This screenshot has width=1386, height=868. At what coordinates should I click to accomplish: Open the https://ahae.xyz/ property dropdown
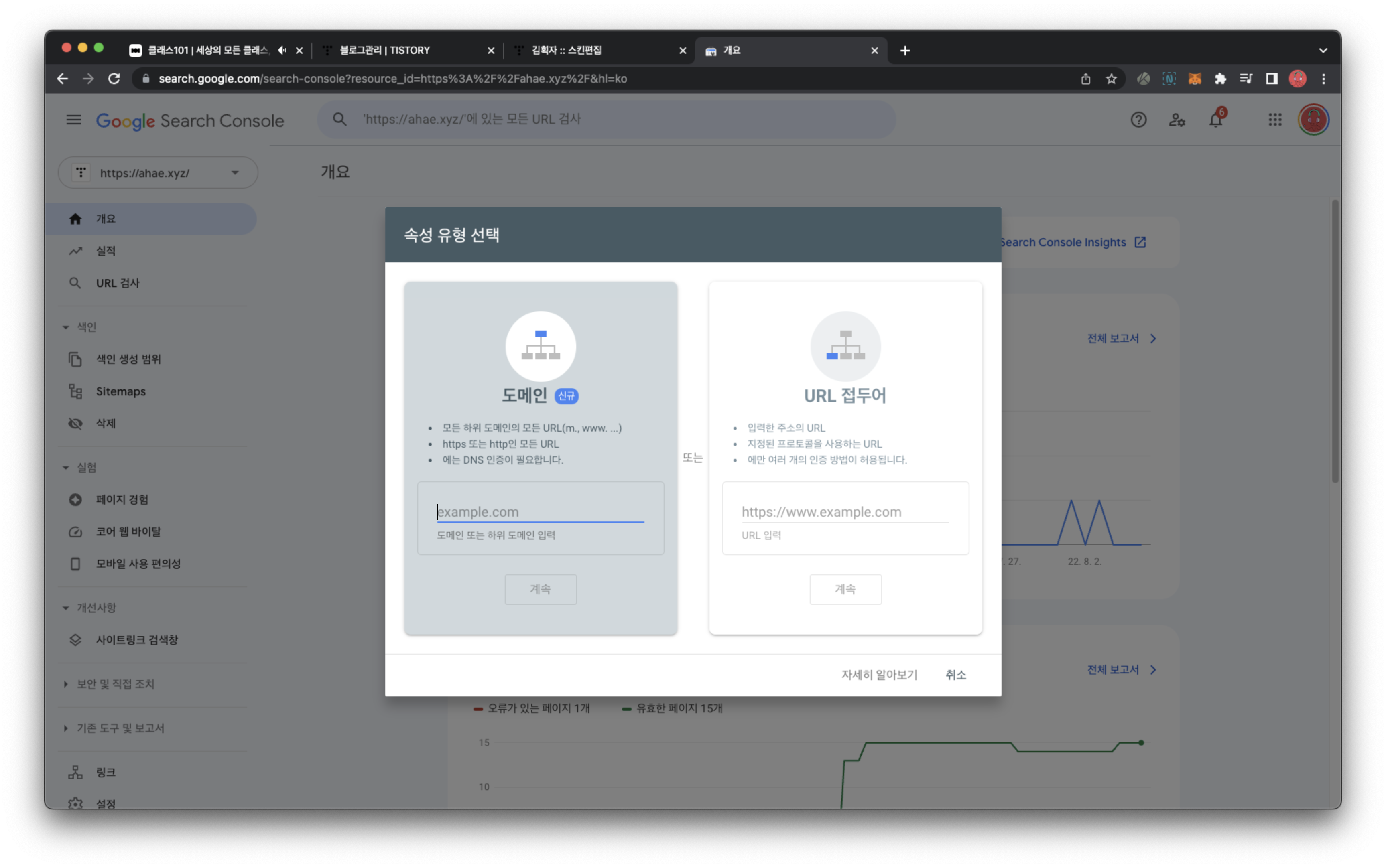pyautogui.click(x=158, y=173)
